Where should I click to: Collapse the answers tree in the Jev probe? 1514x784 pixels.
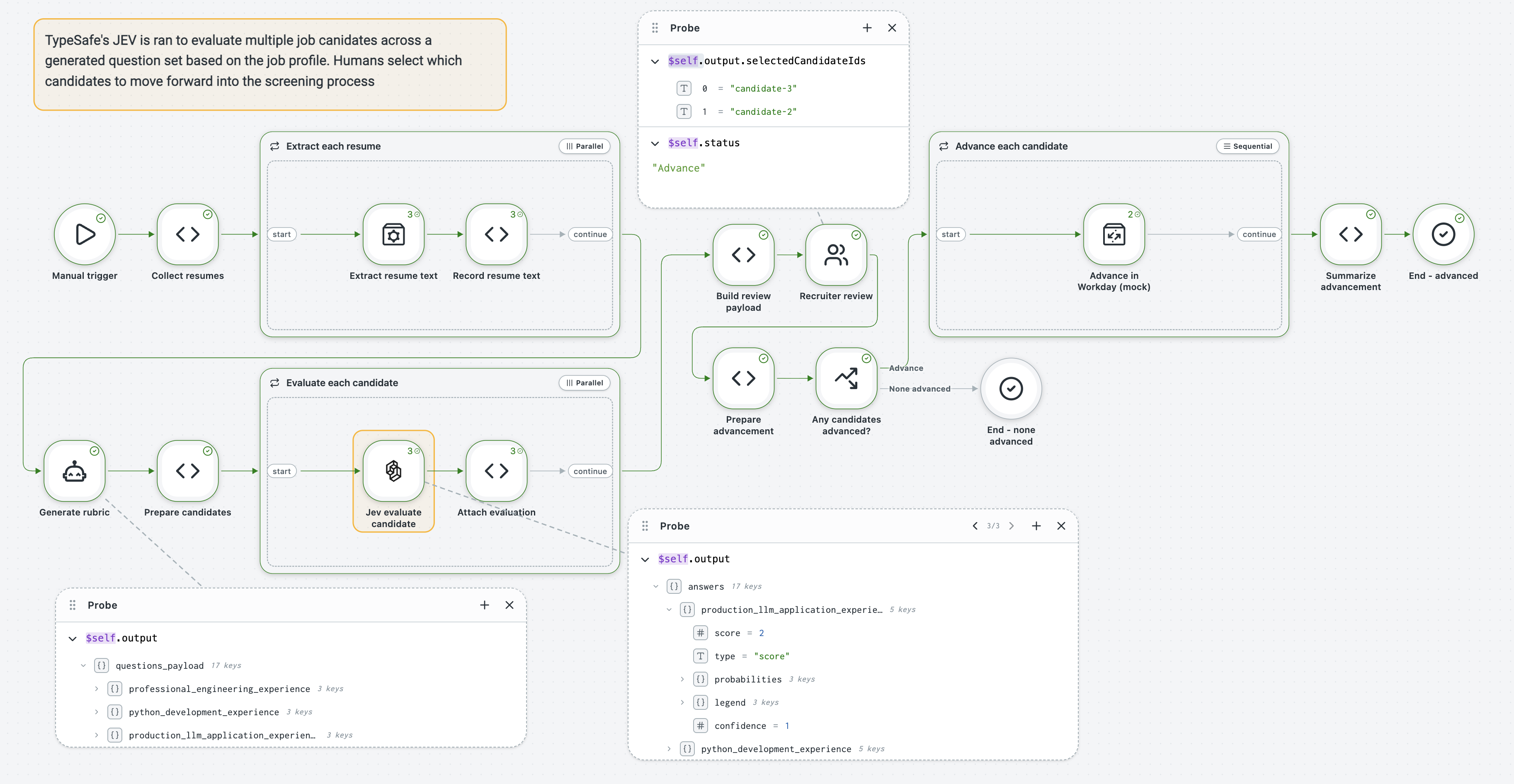[656, 586]
